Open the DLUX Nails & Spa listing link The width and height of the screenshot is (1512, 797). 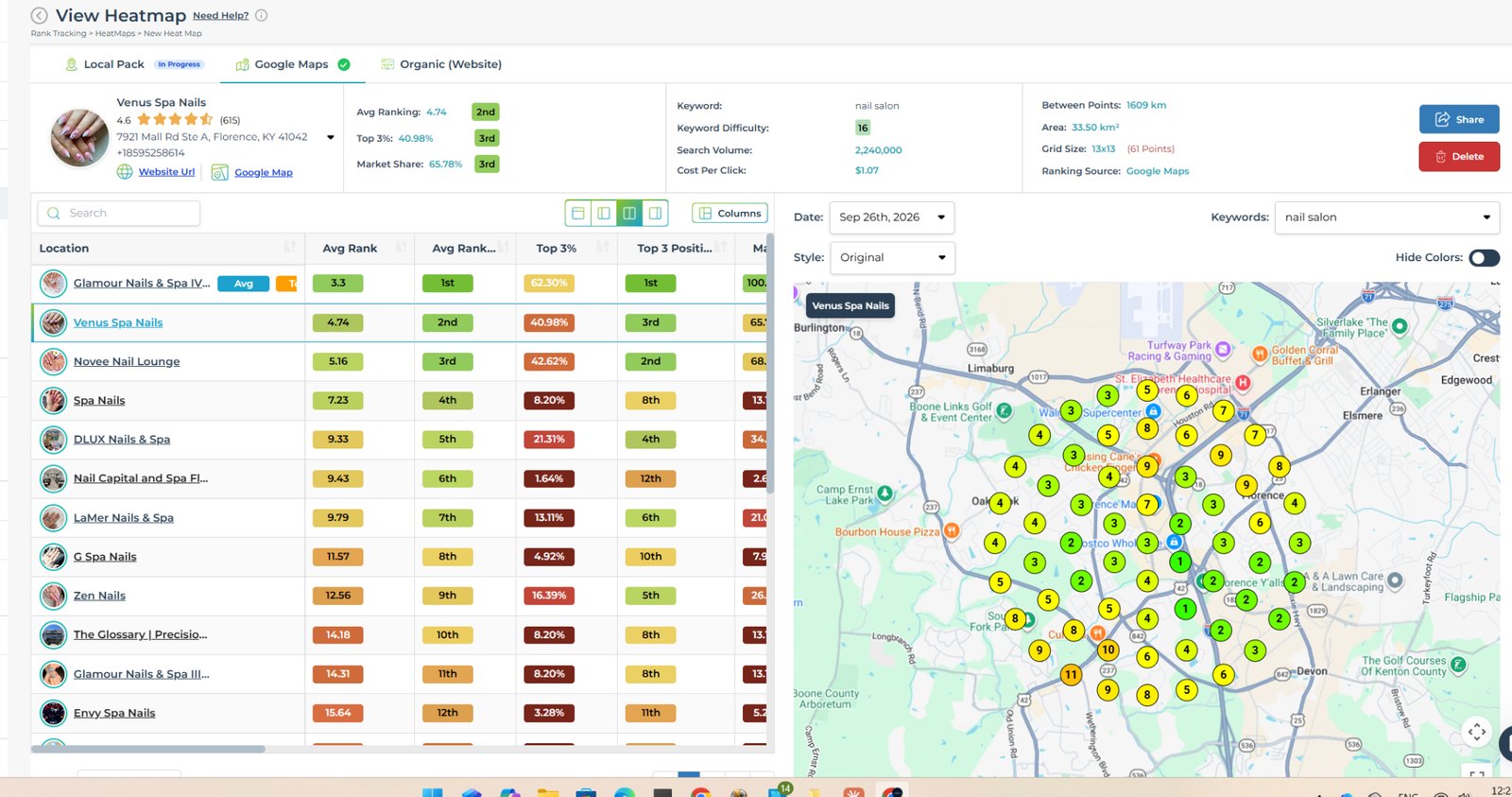(x=122, y=439)
